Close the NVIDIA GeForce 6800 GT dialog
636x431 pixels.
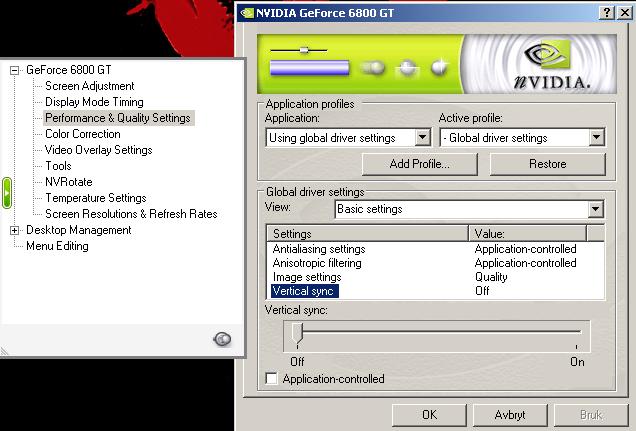click(x=625, y=13)
